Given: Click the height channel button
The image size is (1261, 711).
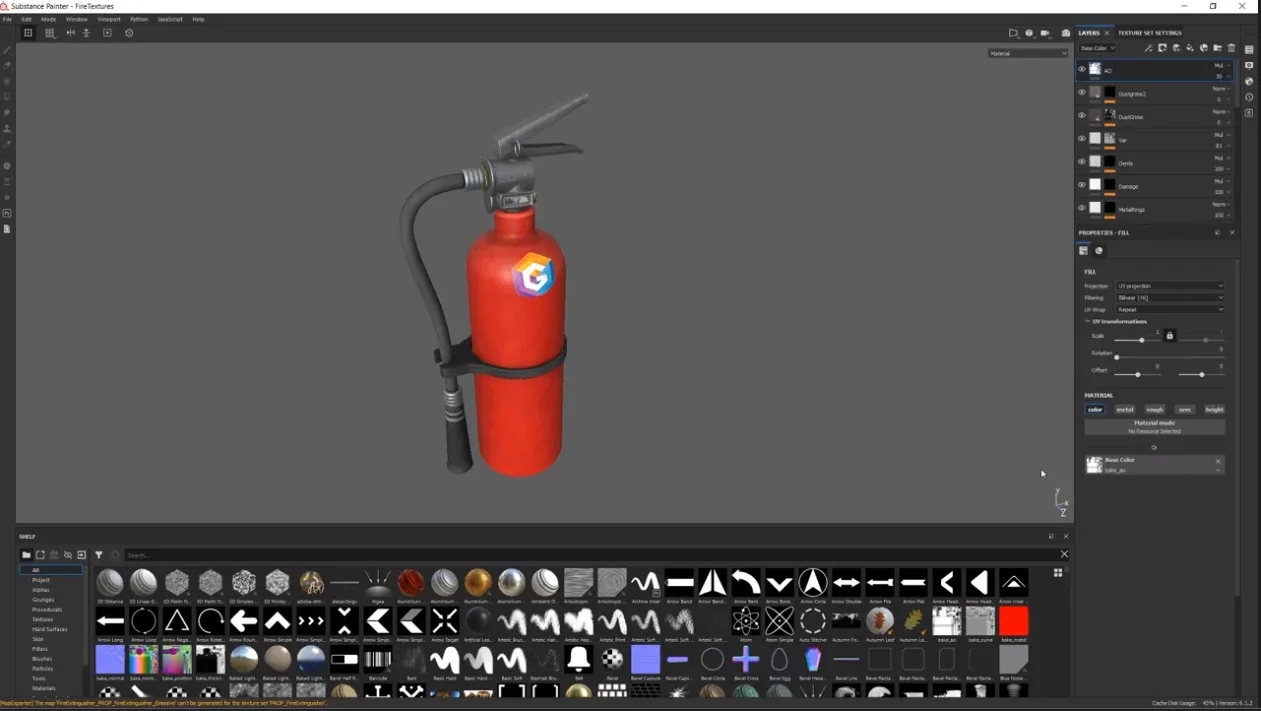Looking at the screenshot, I should [x=1214, y=409].
